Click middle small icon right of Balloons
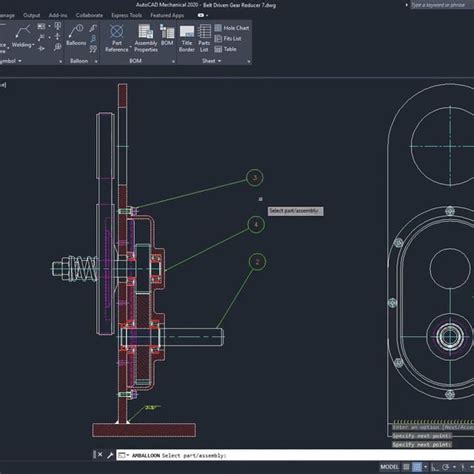The height and width of the screenshot is (474, 474). [93, 39]
